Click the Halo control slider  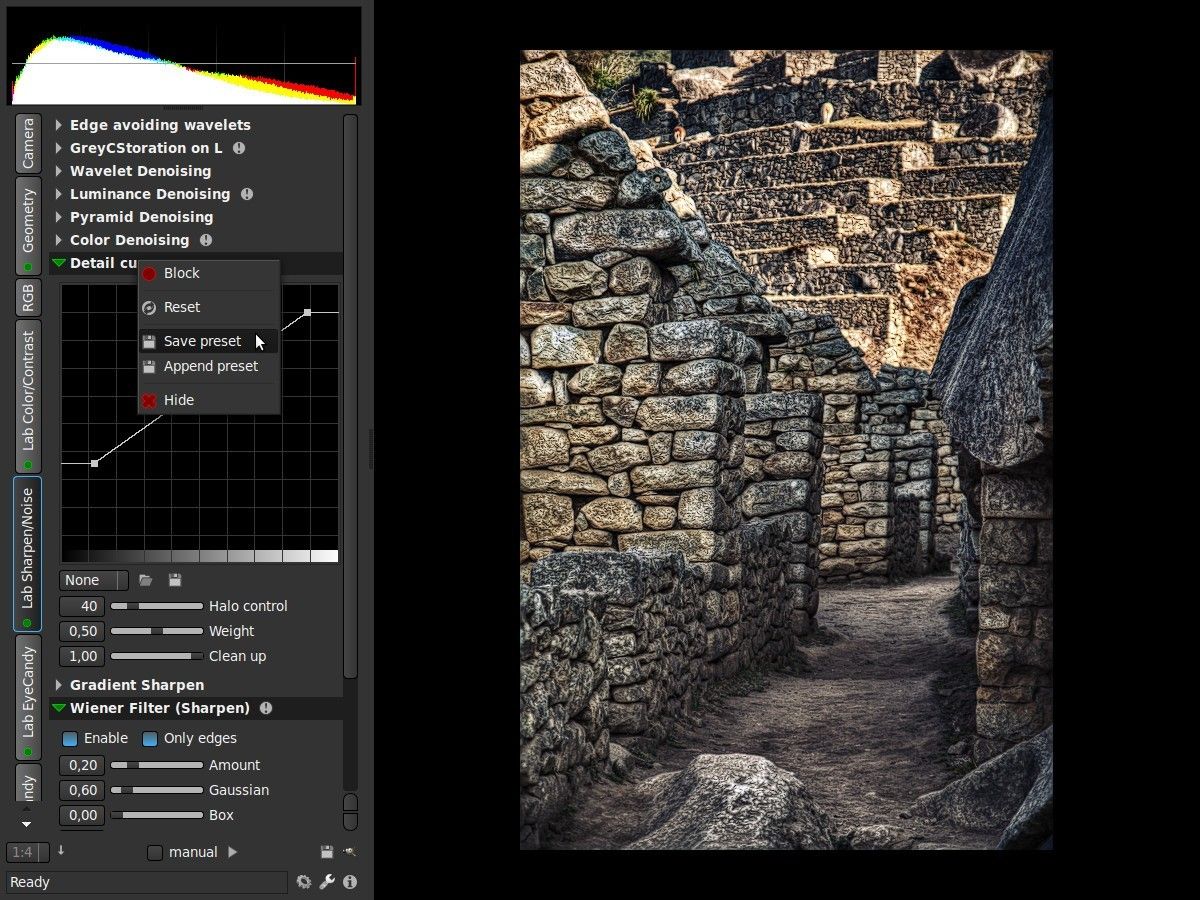point(155,605)
